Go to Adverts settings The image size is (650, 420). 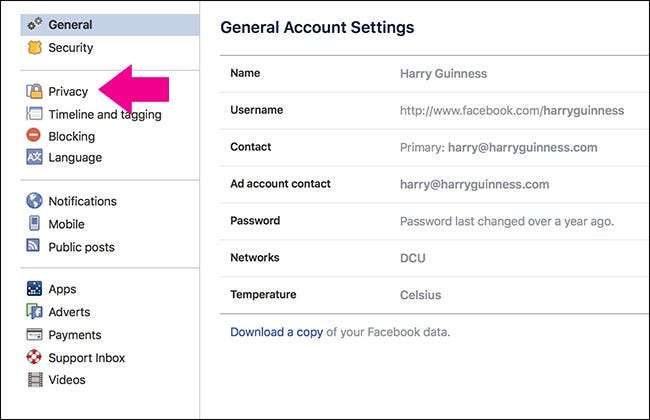(68, 312)
